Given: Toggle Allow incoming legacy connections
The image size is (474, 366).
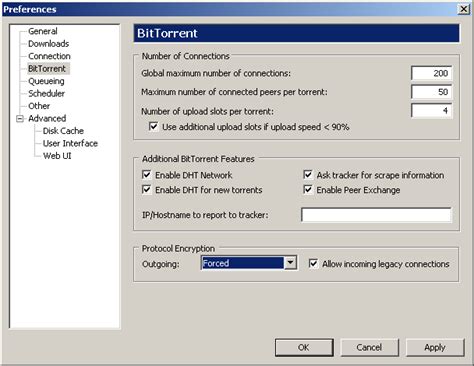Looking at the screenshot, I should 313,264.
